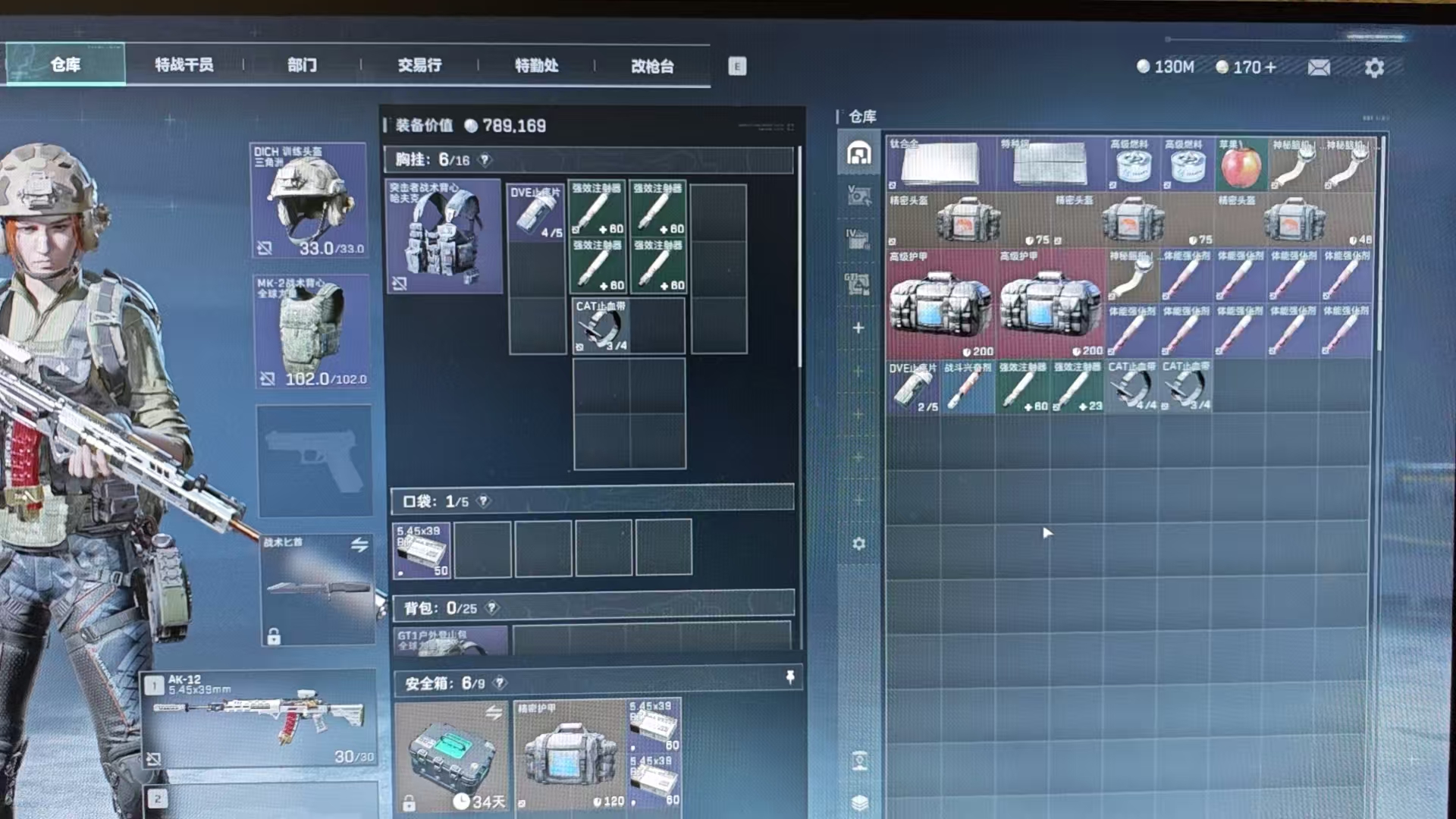The image size is (1456, 819).
Task: Add a new storage box with plus icon
Action: tap(858, 328)
